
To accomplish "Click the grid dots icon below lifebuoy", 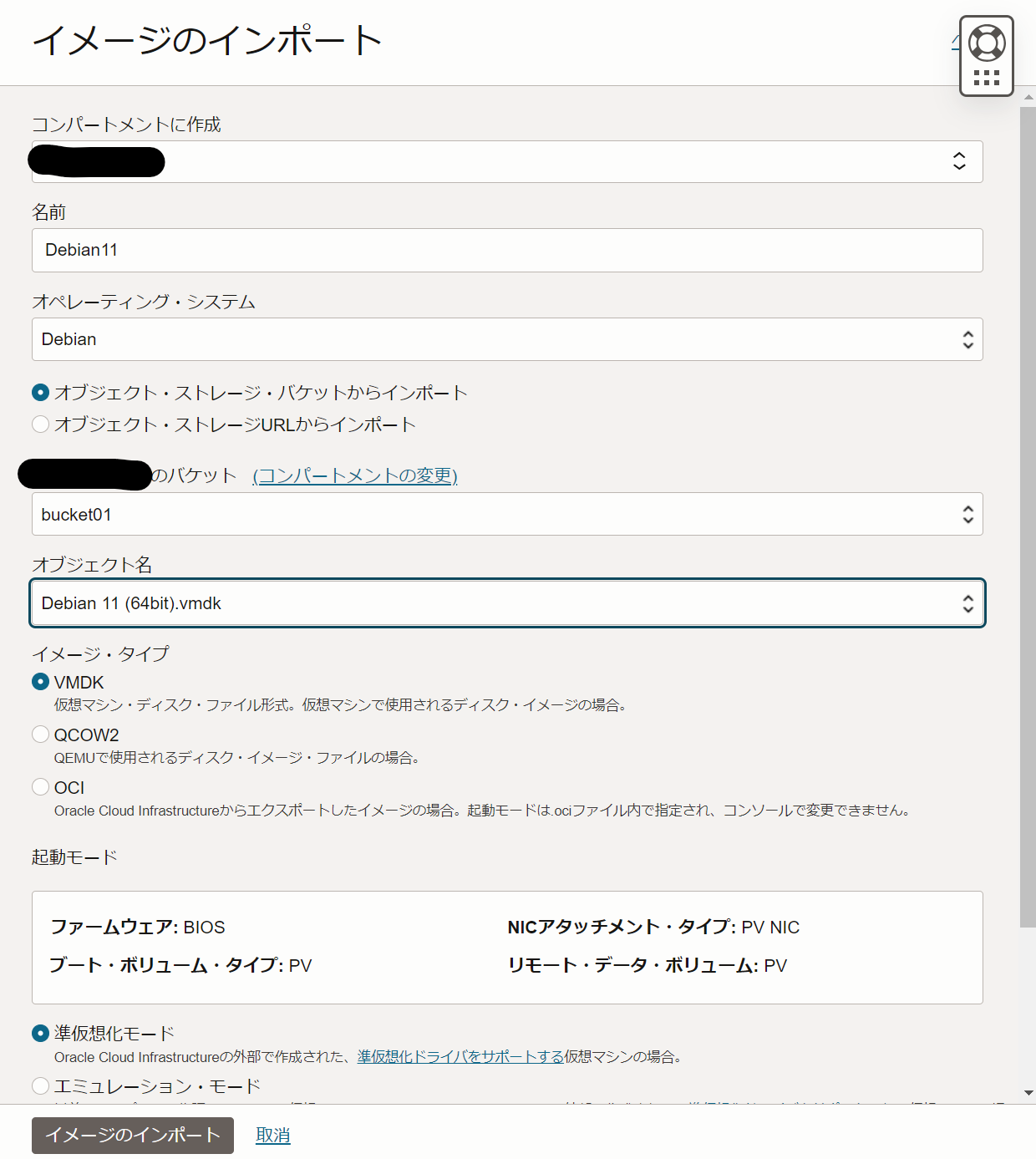I will (987, 78).
